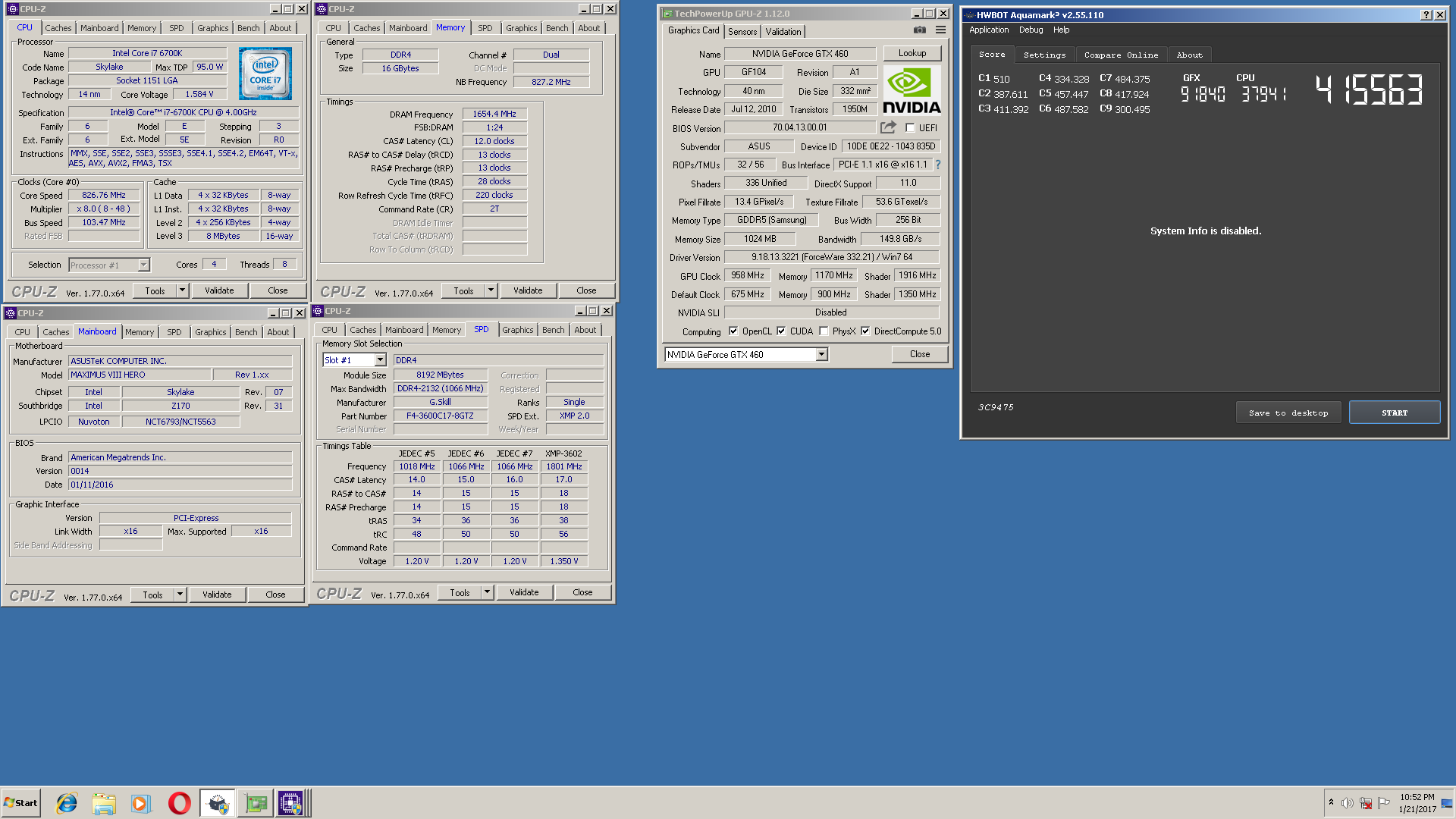Viewport: 1456px width, 819px height.
Task: Click the disconnected network tray icon
Action: 1366,803
